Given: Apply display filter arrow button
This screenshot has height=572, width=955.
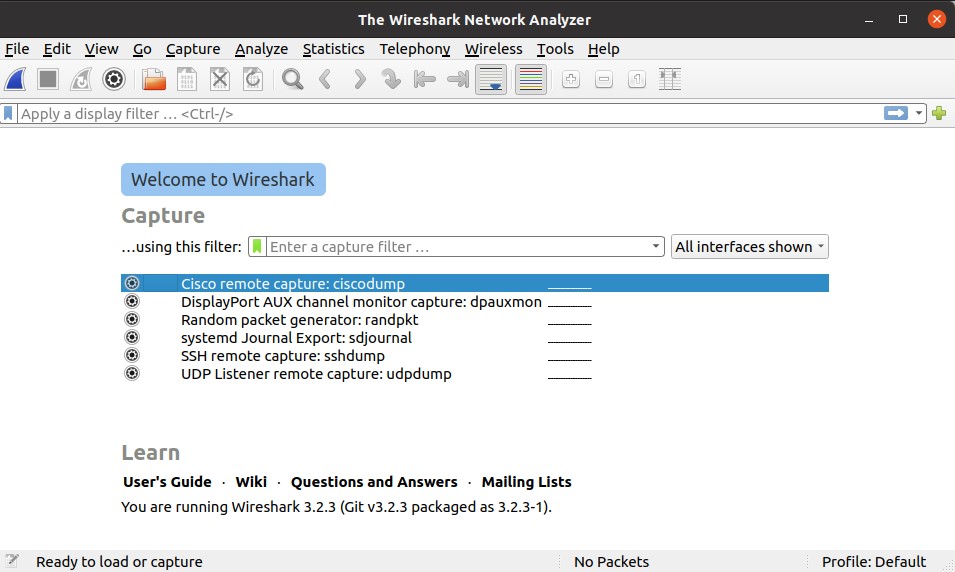Looking at the screenshot, I should click(x=896, y=113).
